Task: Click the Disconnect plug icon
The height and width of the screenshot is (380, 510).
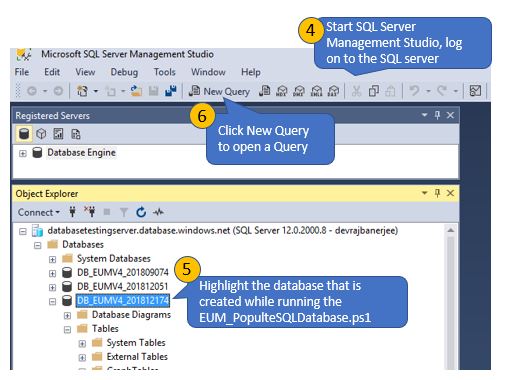Action: (90, 212)
